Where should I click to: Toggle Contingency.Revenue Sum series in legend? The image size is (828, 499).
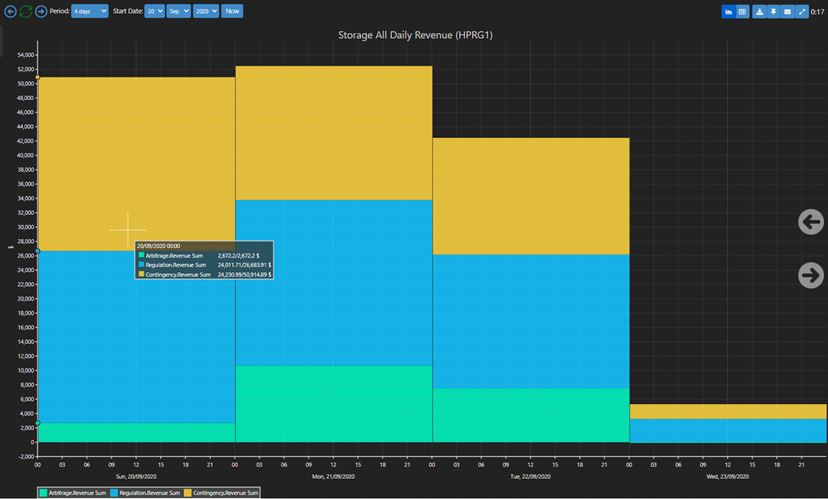click(x=222, y=492)
